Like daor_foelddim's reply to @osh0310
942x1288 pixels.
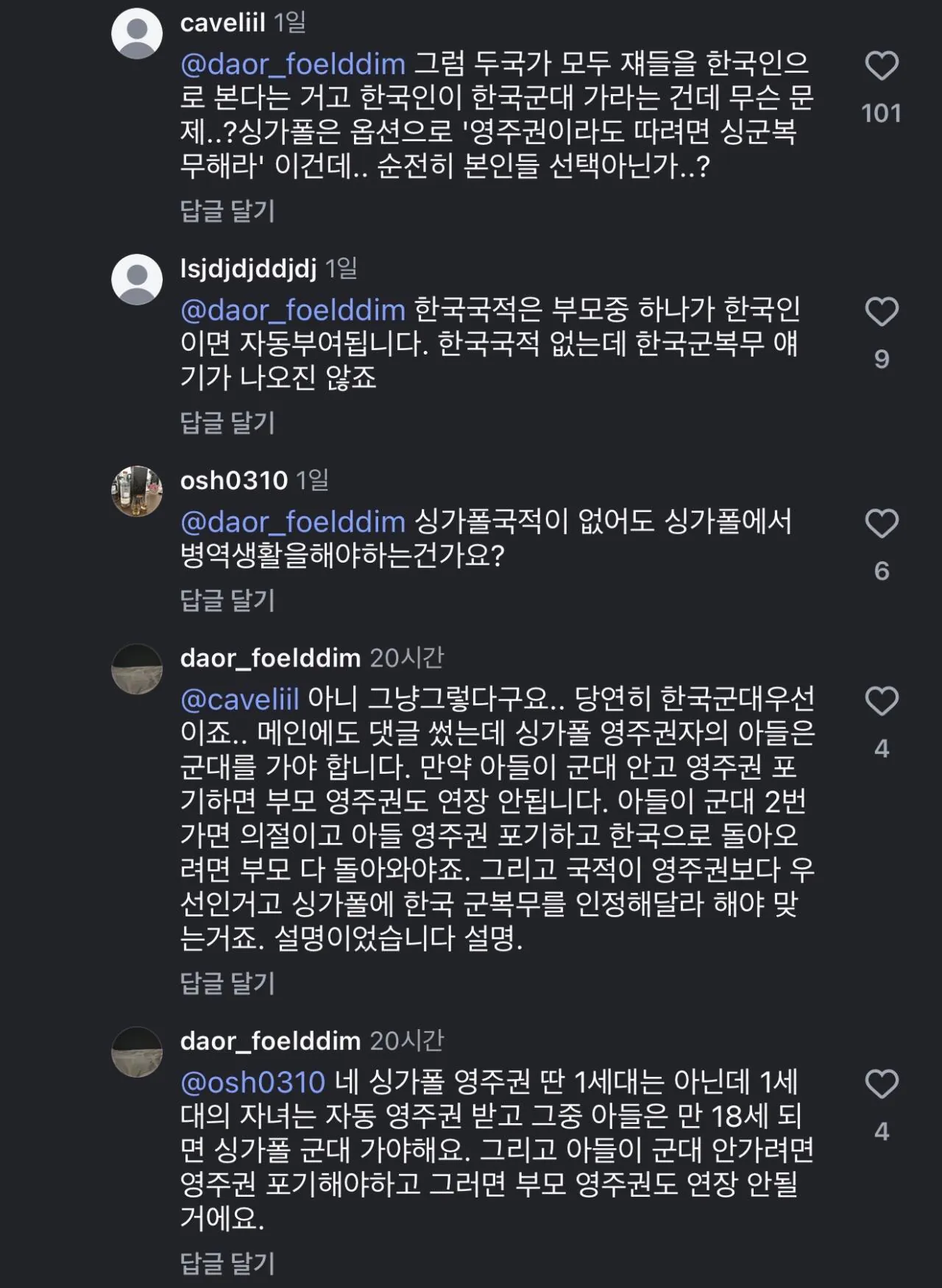(882, 1085)
